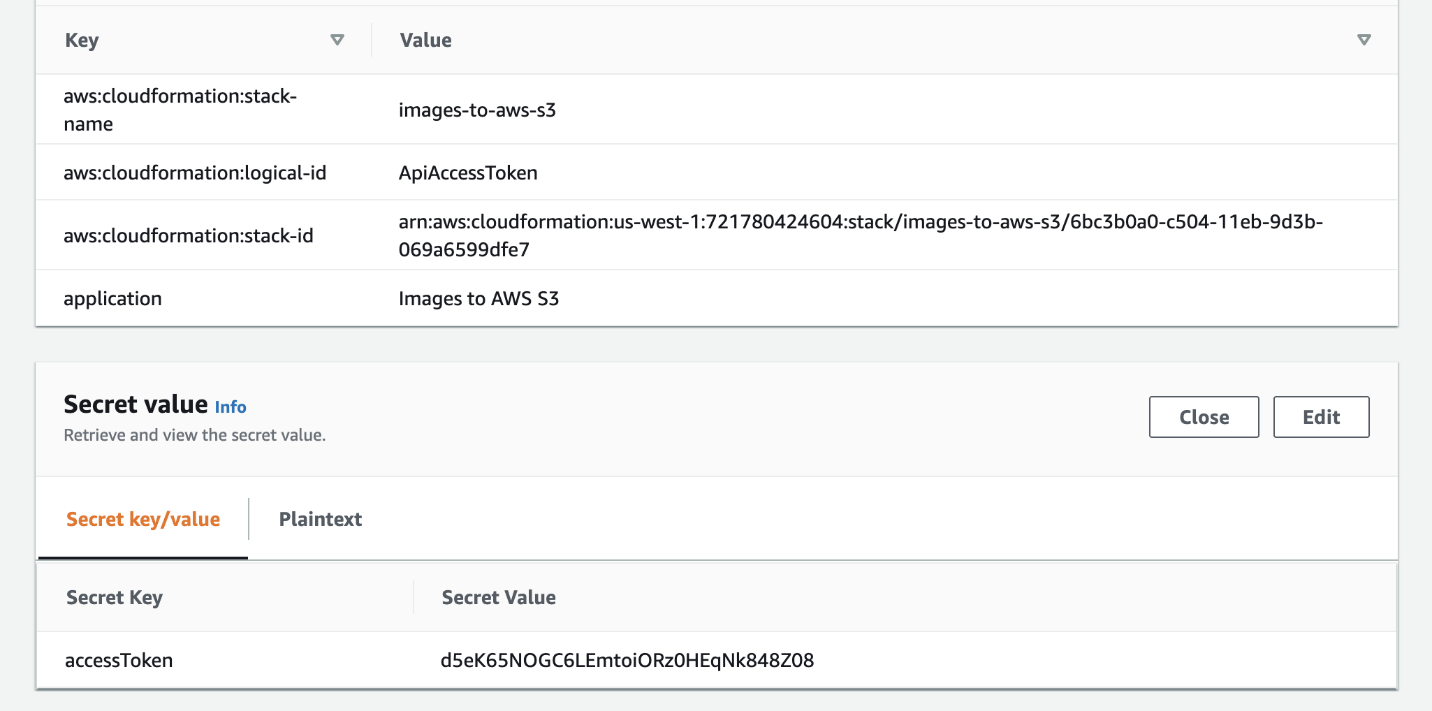Select the images-to-aws-s3 stack name value
The width and height of the screenshot is (1432, 711).
[477, 110]
